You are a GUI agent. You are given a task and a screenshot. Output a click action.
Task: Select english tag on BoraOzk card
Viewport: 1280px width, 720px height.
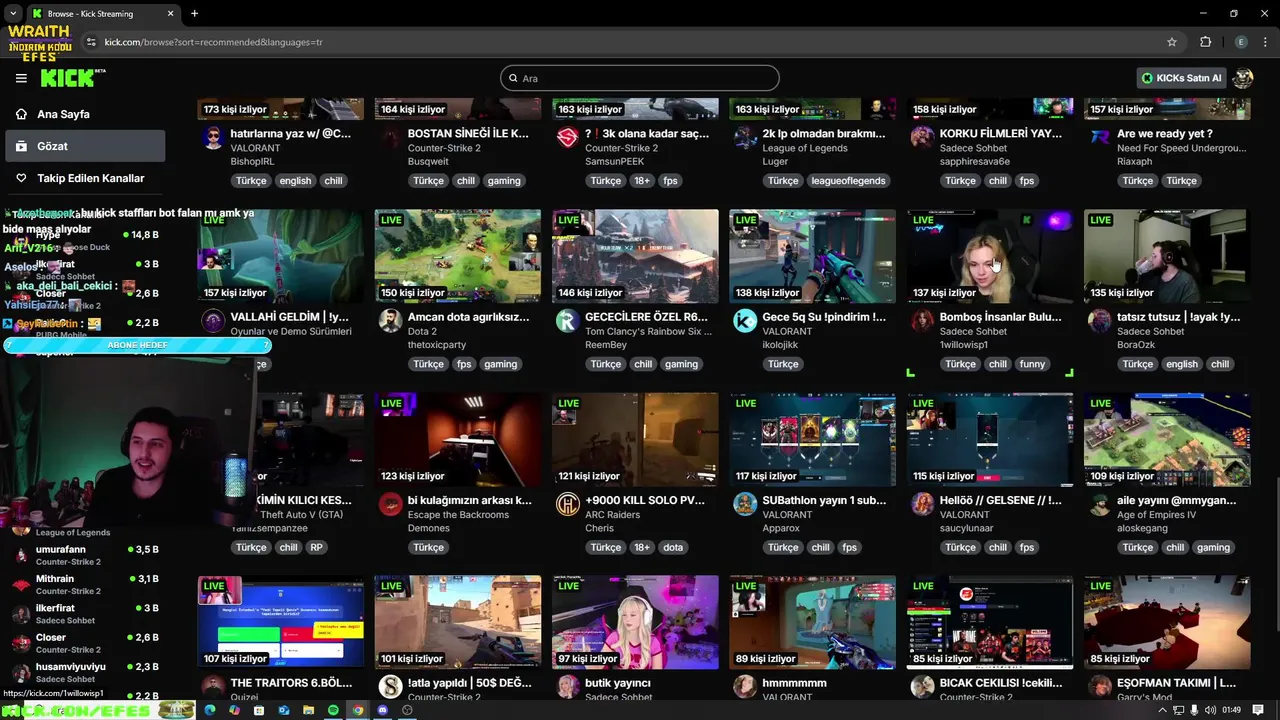coord(1181,364)
